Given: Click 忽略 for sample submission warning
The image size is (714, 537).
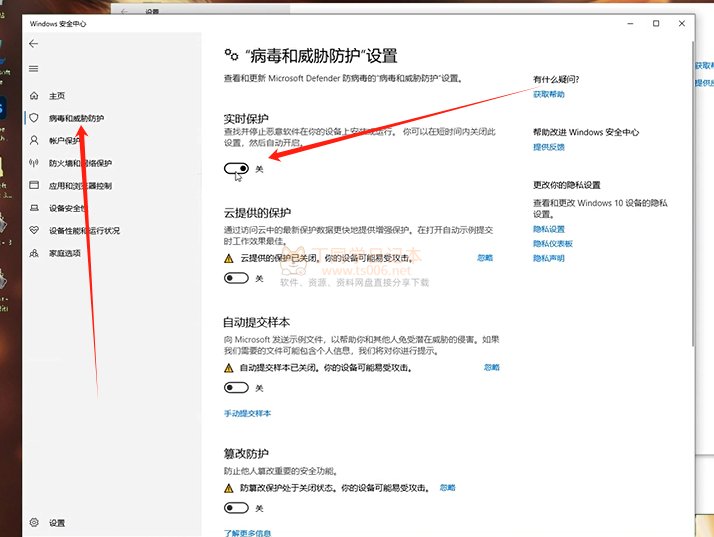Looking at the screenshot, I should pyautogui.click(x=491, y=367).
